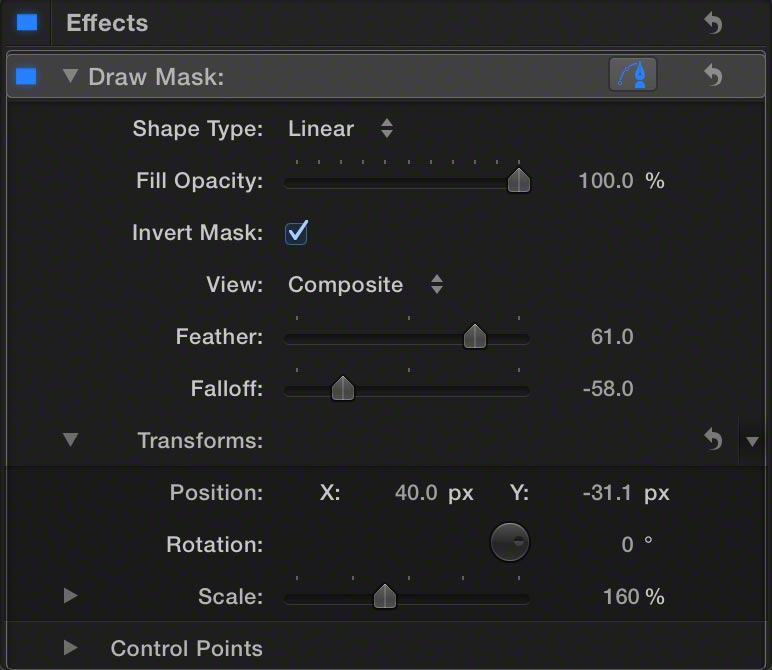Image resolution: width=772 pixels, height=670 pixels.
Task: Click the Shape Type label
Action: (x=198, y=129)
